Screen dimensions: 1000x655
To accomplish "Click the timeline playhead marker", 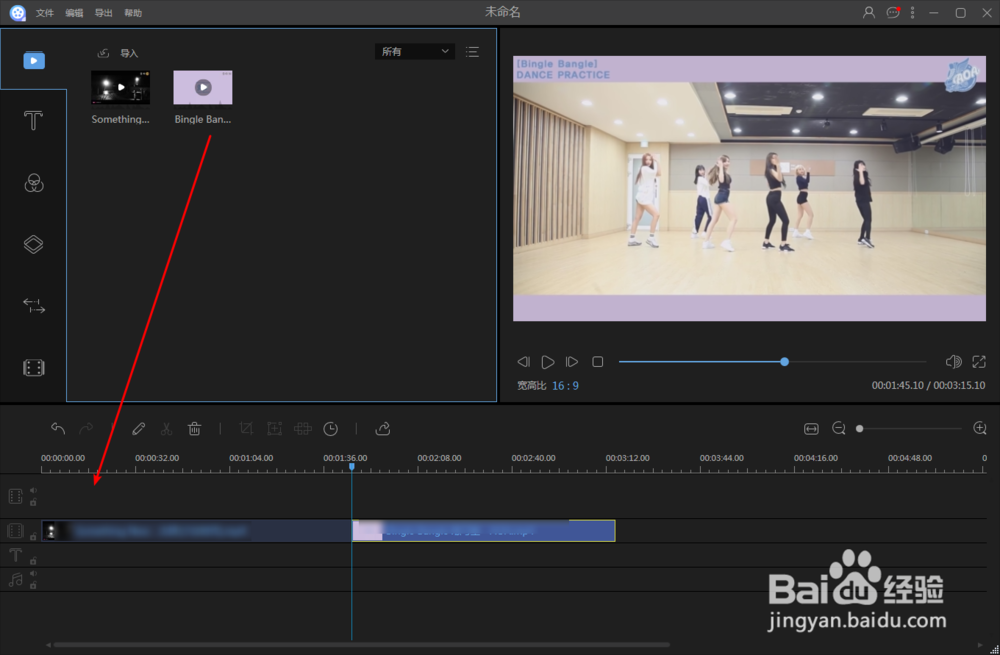I will click(x=351, y=467).
